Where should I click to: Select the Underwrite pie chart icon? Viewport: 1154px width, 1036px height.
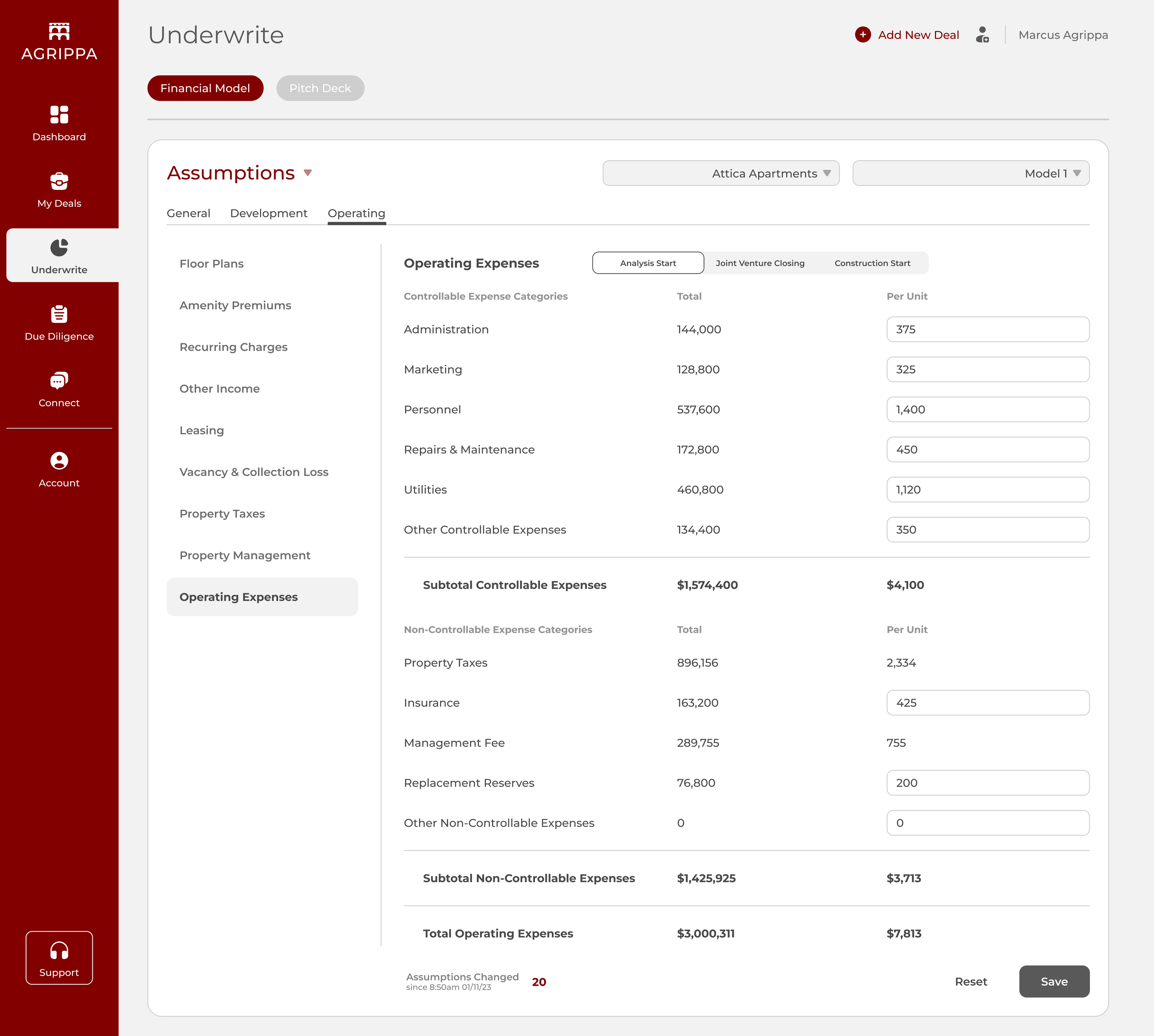(x=59, y=248)
